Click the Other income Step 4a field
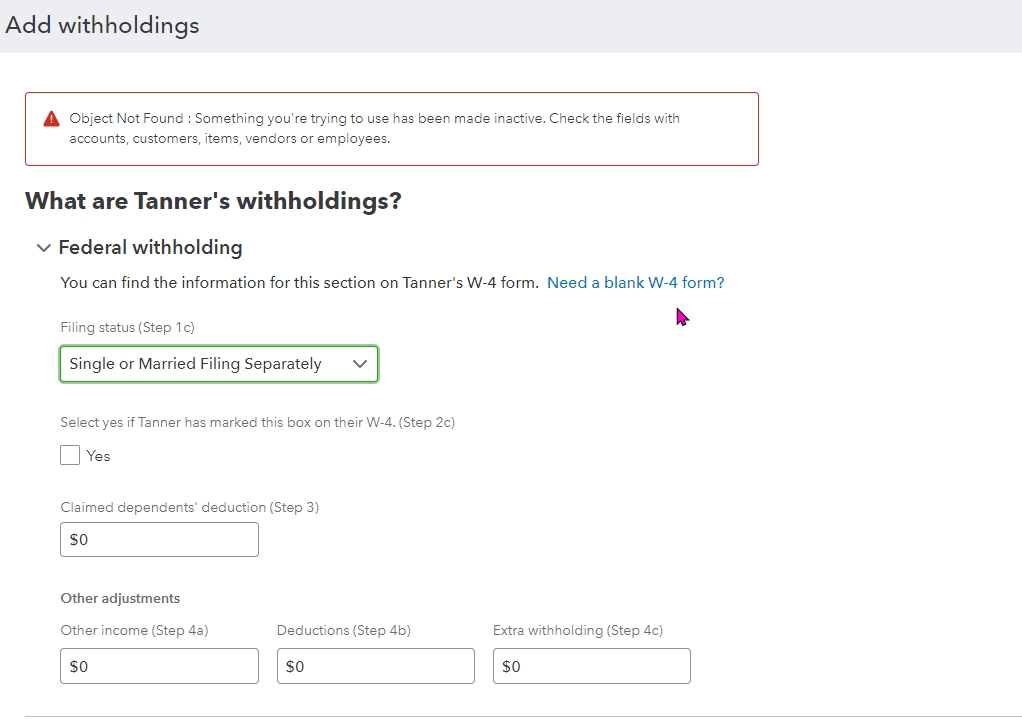This screenshot has height=719, width=1022. [x=159, y=665]
